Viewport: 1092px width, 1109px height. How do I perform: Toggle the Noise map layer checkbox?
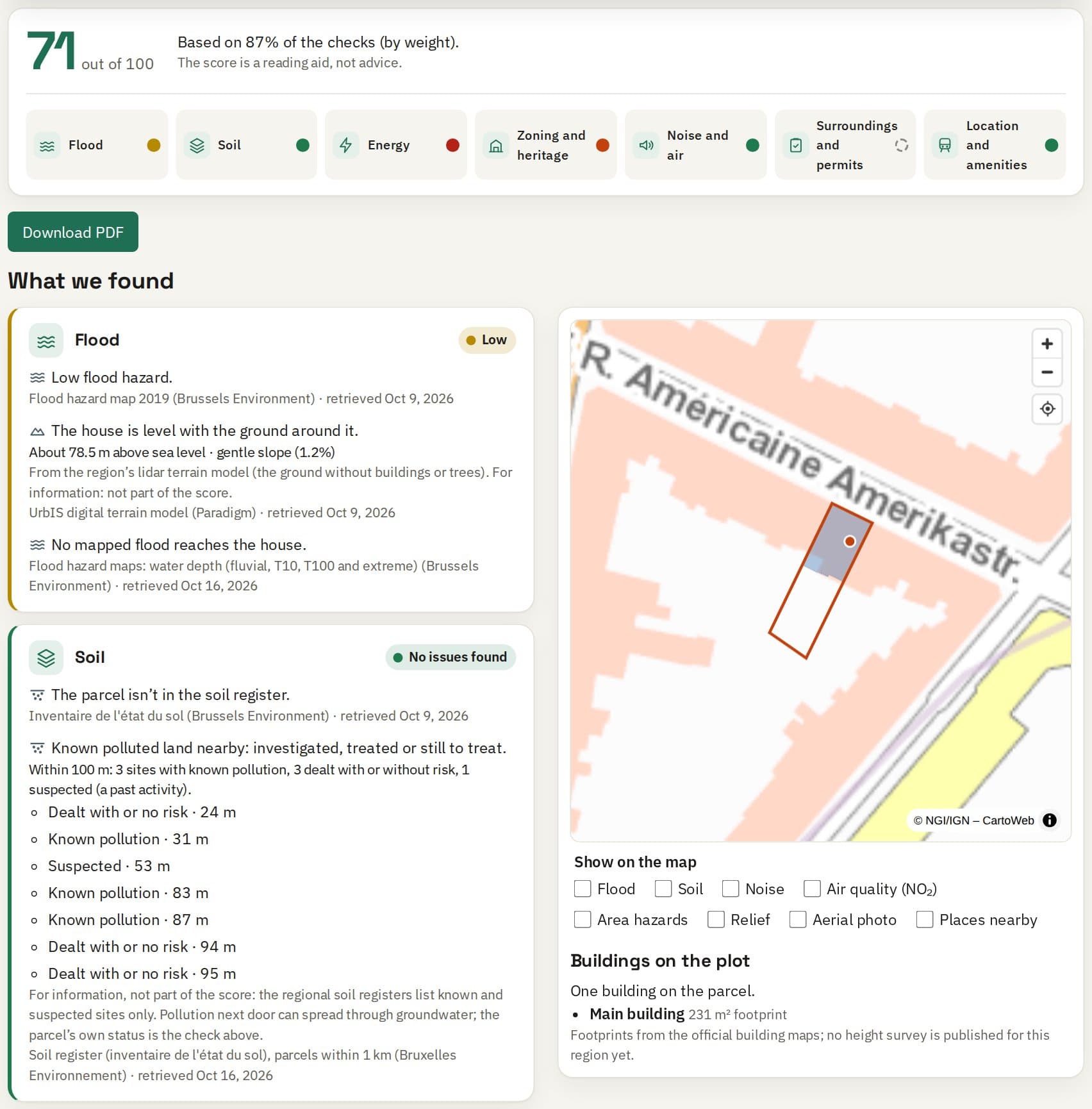click(731, 888)
